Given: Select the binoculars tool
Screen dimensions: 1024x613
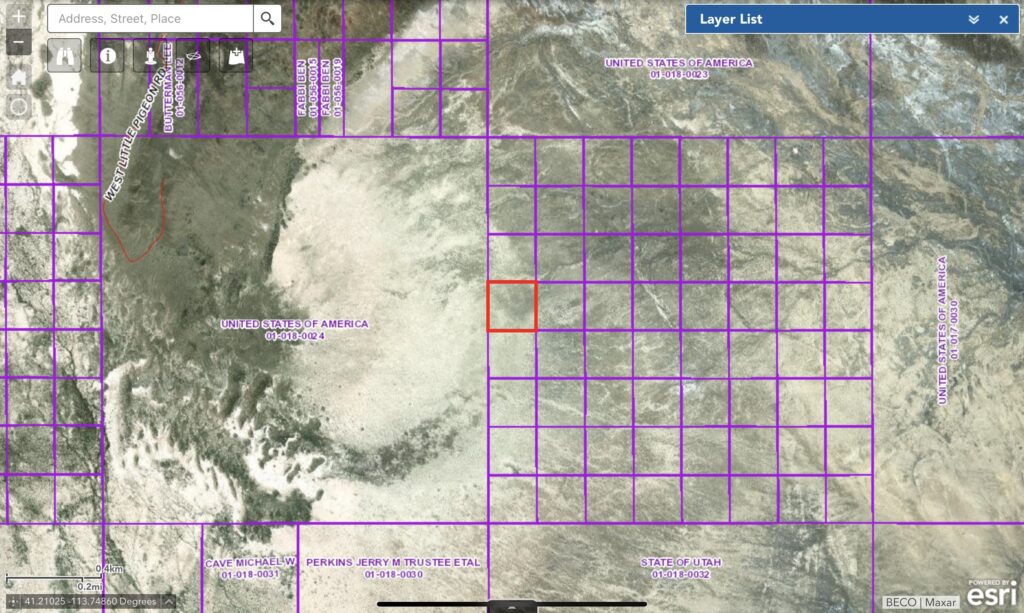Looking at the screenshot, I should pyautogui.click(x=64, y=56).
